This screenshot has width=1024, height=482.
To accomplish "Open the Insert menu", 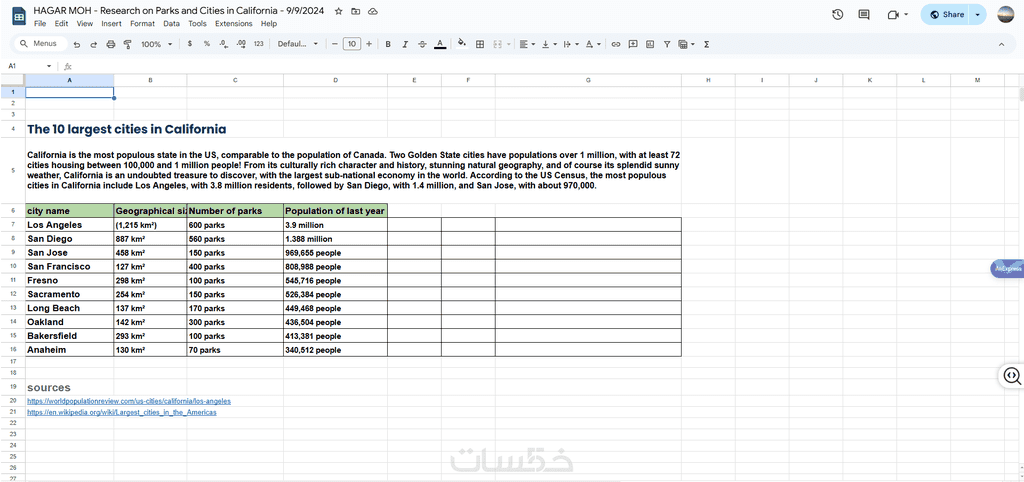I will click(111, 24).
